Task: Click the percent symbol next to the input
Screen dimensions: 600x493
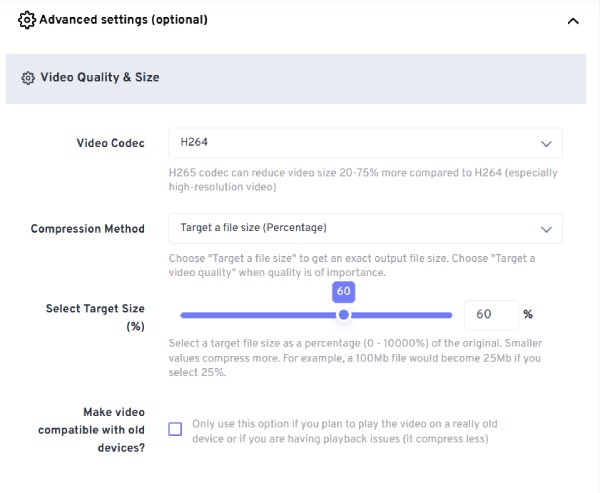Action: [x=528, y=315]
